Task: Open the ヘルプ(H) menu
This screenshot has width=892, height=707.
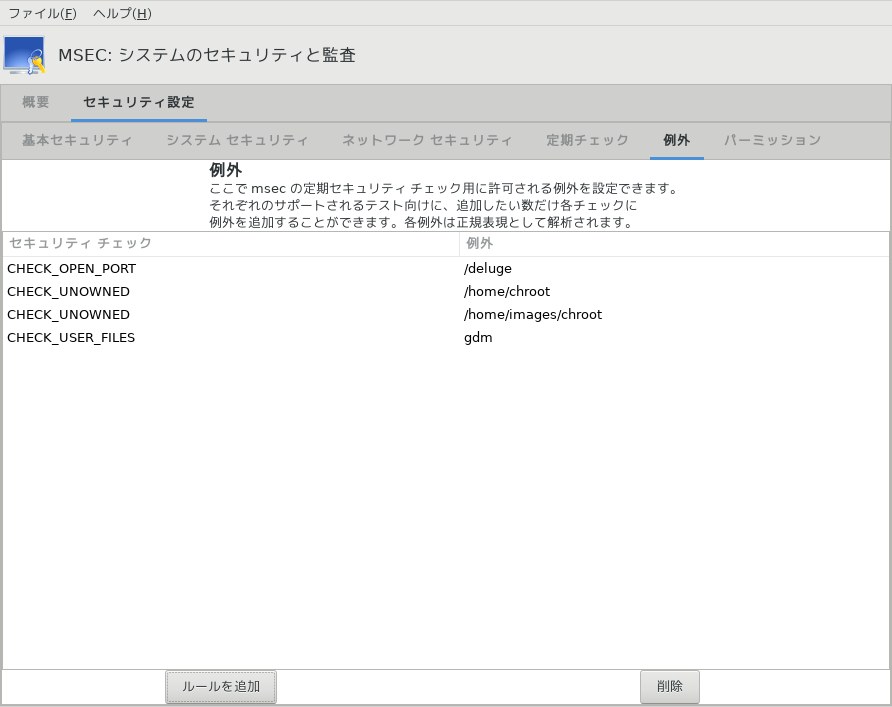Action: click(x=122, y=13)
